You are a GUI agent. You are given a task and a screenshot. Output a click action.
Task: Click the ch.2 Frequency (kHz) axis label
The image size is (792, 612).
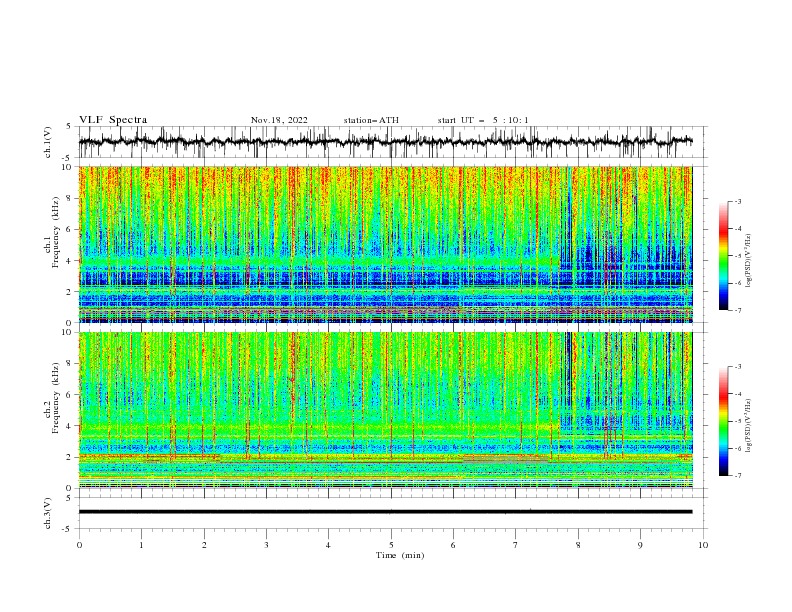coord(52,397)
